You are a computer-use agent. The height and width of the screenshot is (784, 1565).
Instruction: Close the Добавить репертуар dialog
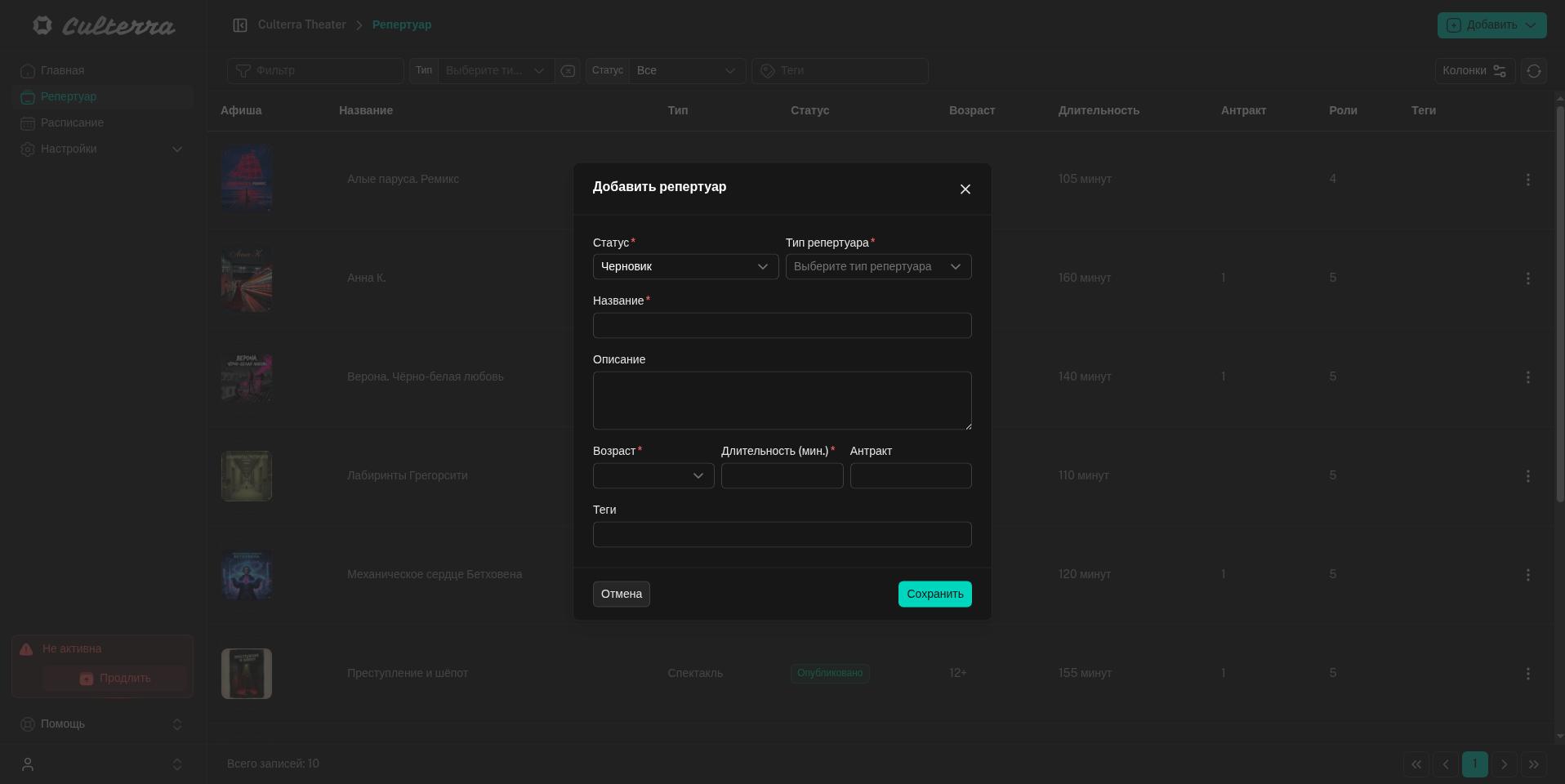click(x=965, y=189)
